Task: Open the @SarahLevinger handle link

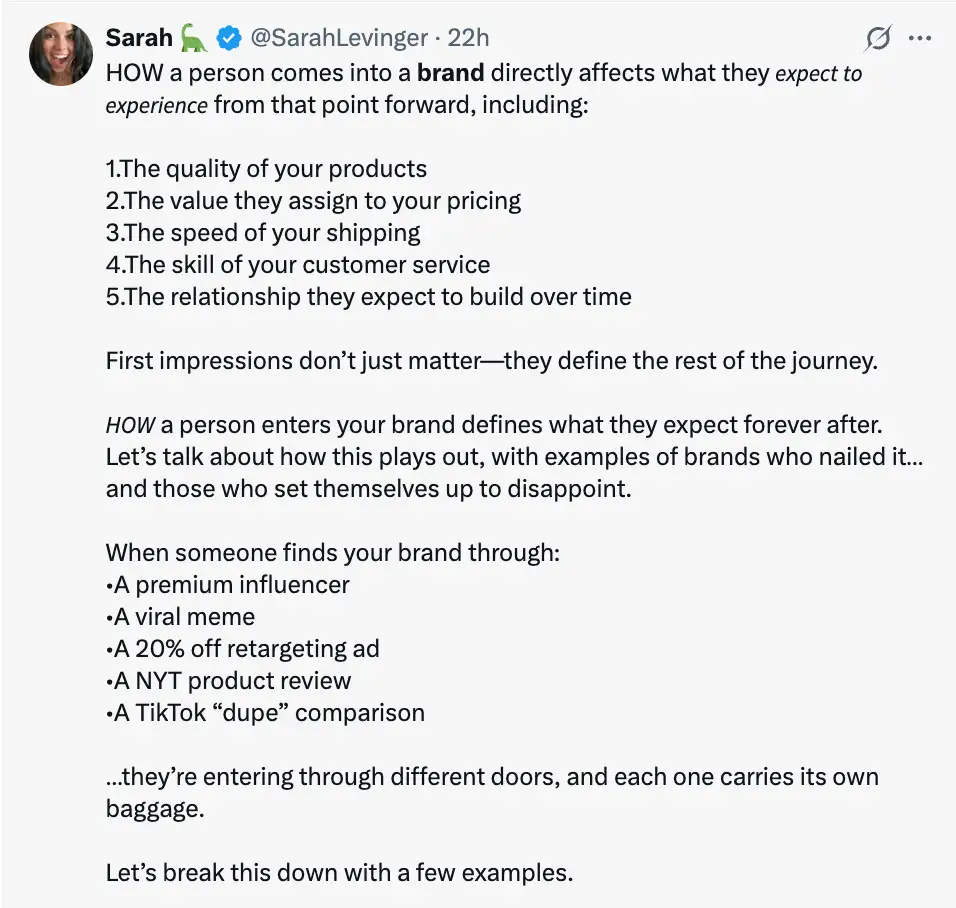Action: [x=339, y=38]
